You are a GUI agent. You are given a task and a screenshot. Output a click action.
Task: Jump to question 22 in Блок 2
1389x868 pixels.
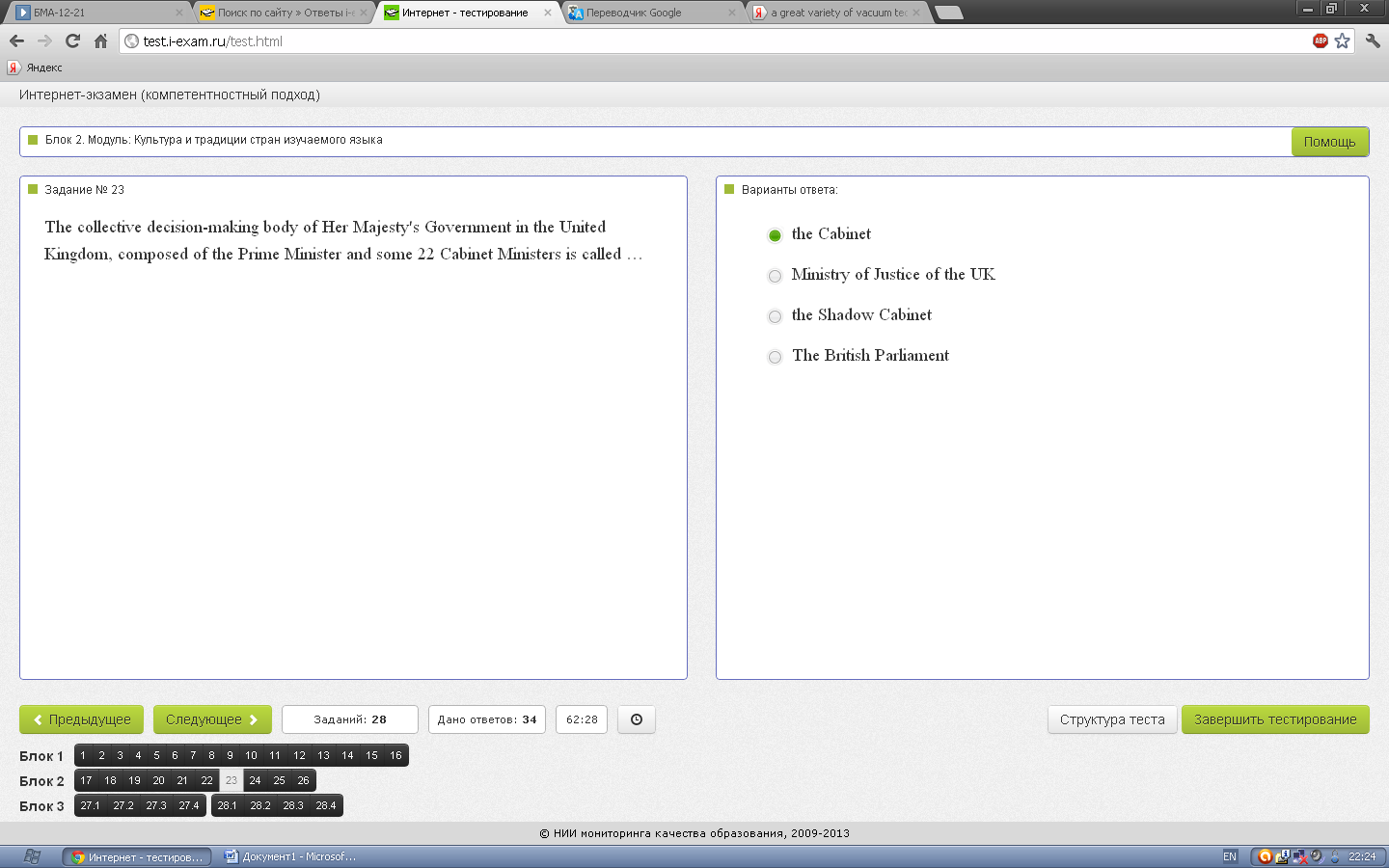point(206,780)
